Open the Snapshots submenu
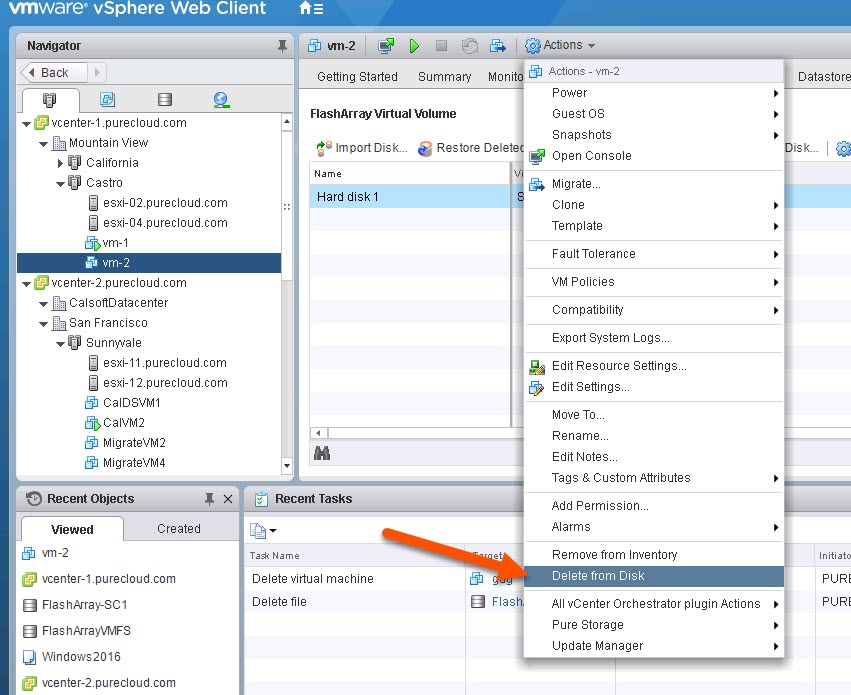The height and width of the screenshot is (695, 851). pos(655,135)
